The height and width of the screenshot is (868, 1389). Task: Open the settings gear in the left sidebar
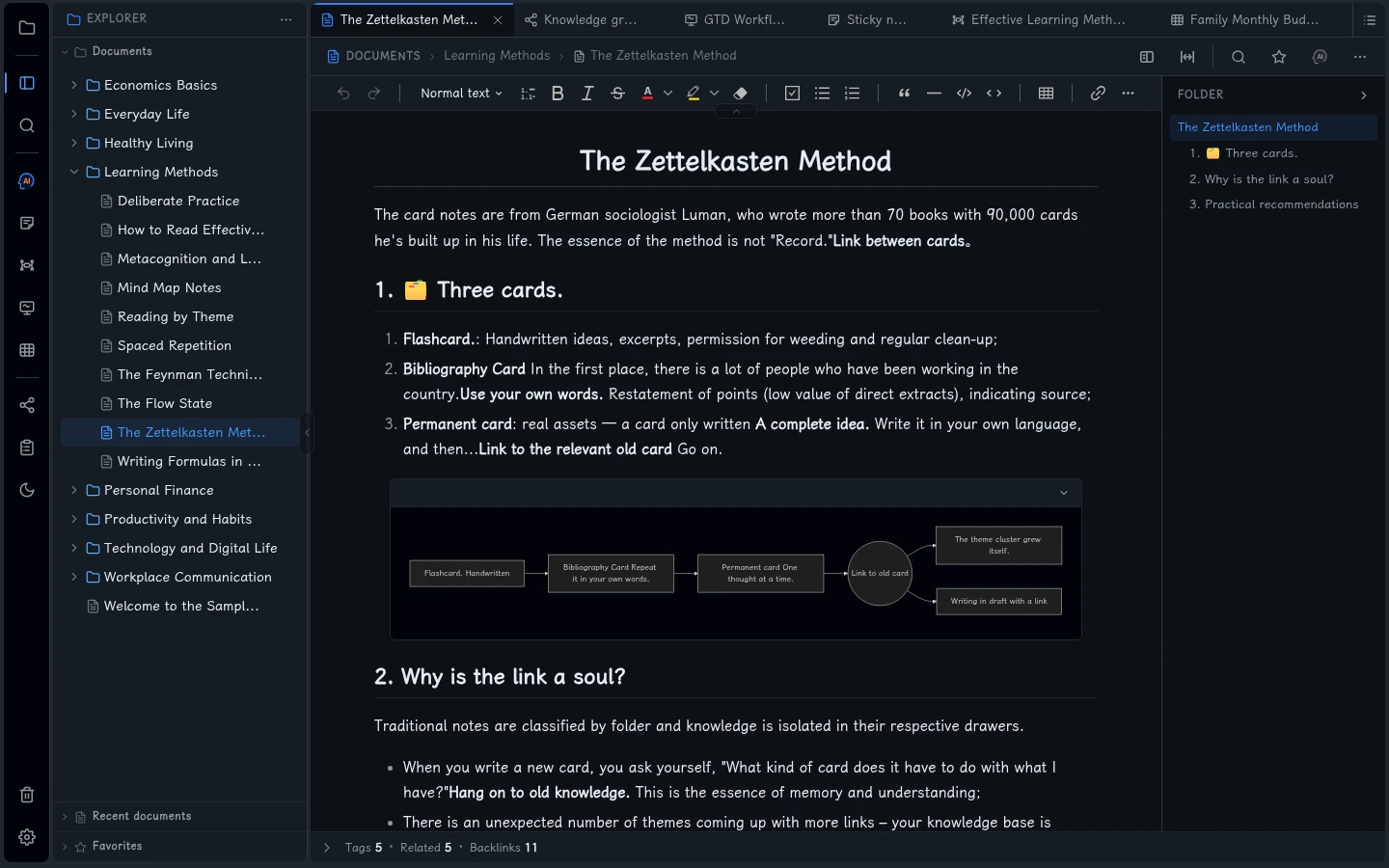pos(27,837)
